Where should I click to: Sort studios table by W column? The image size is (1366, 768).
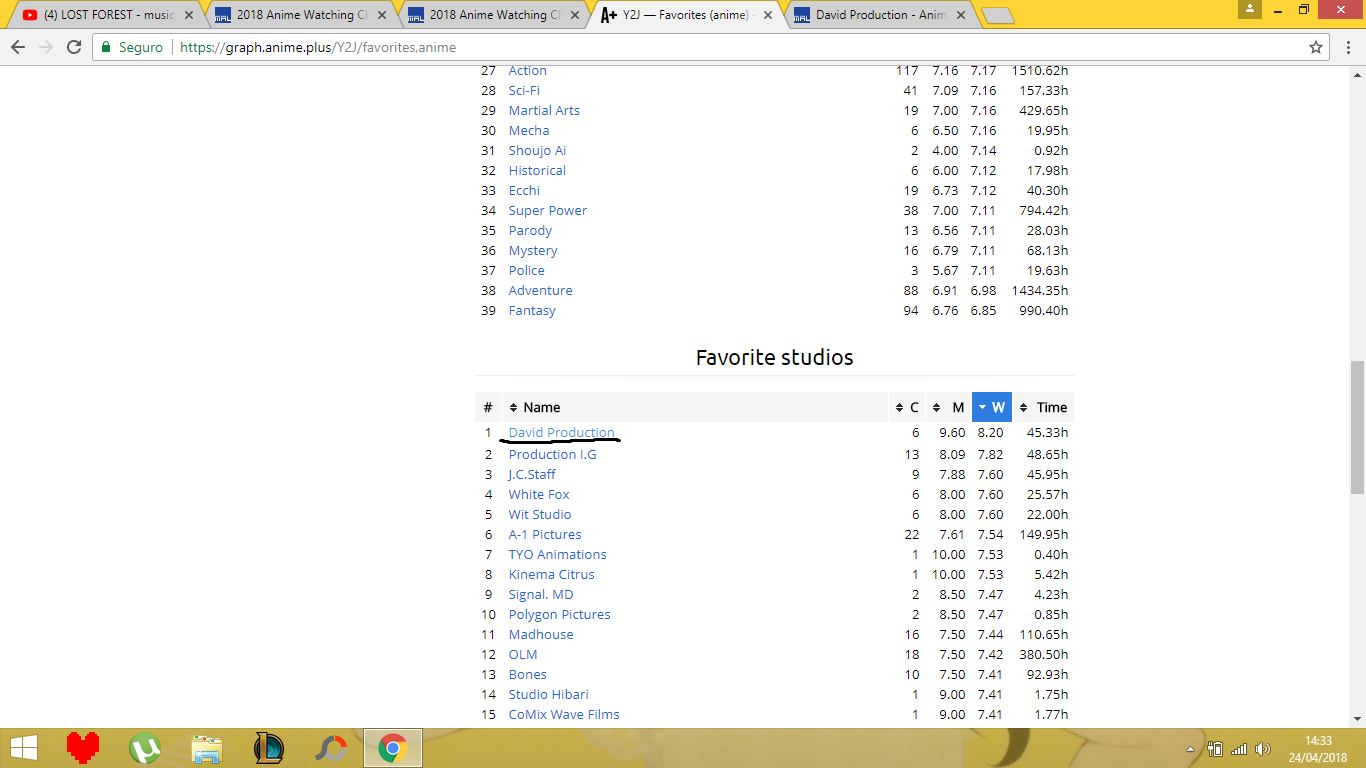pyautogui.click(x=991, y=407)
